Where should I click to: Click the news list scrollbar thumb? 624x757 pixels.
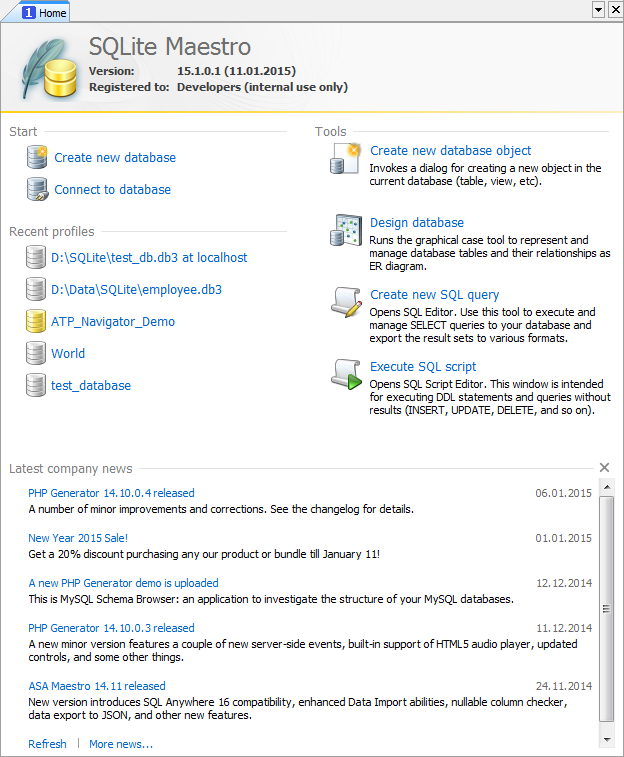[607, 609]
